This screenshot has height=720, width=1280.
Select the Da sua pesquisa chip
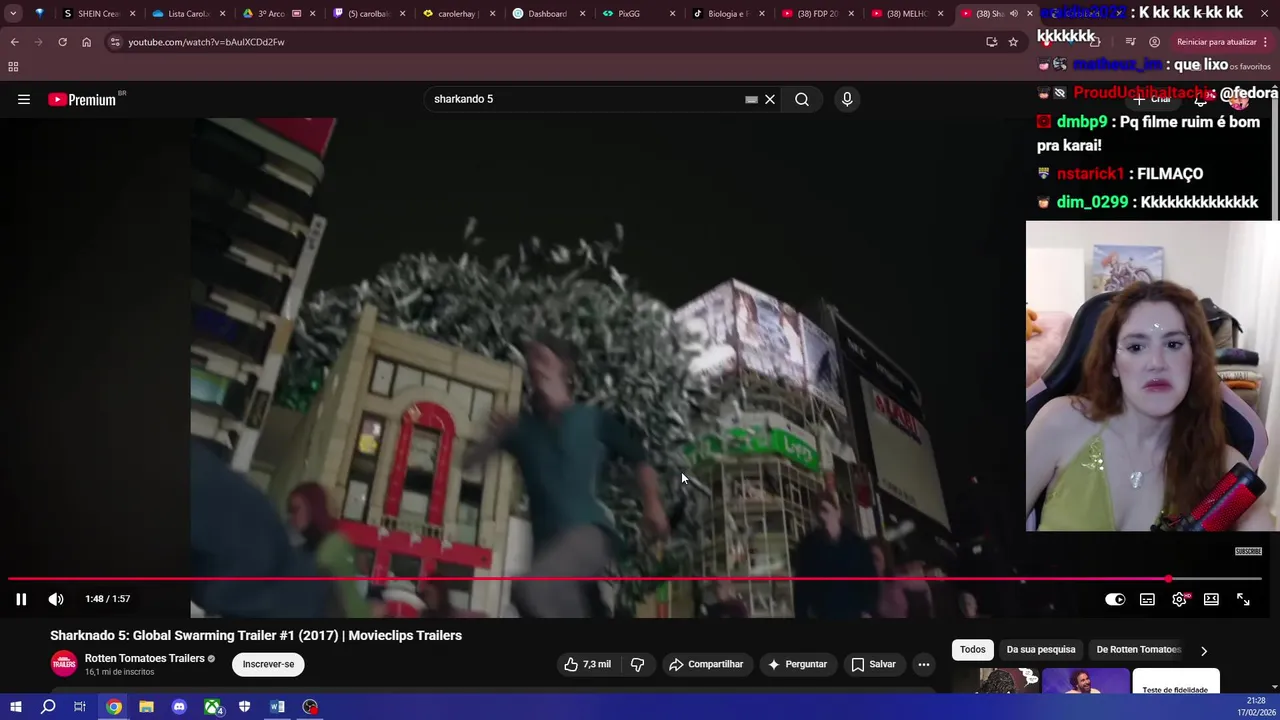[x=1041, y=649]
